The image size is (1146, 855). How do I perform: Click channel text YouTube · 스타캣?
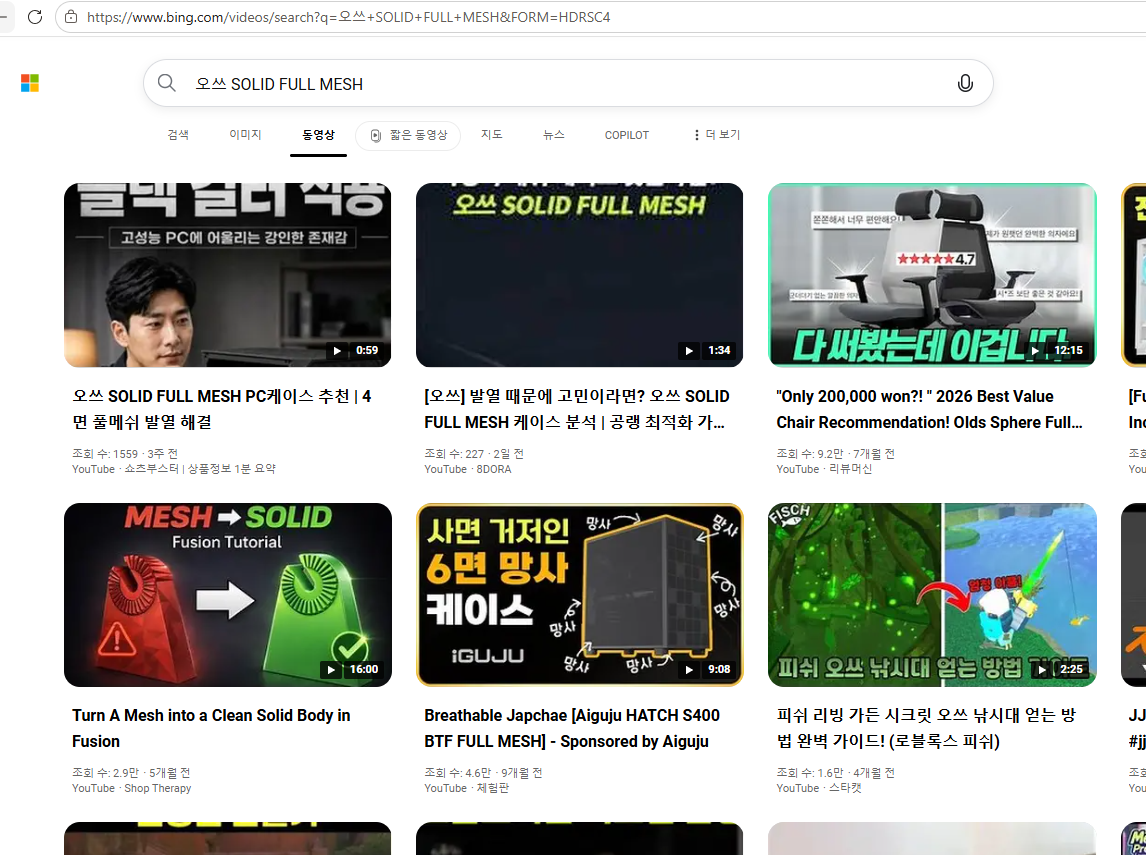[819, 788]
